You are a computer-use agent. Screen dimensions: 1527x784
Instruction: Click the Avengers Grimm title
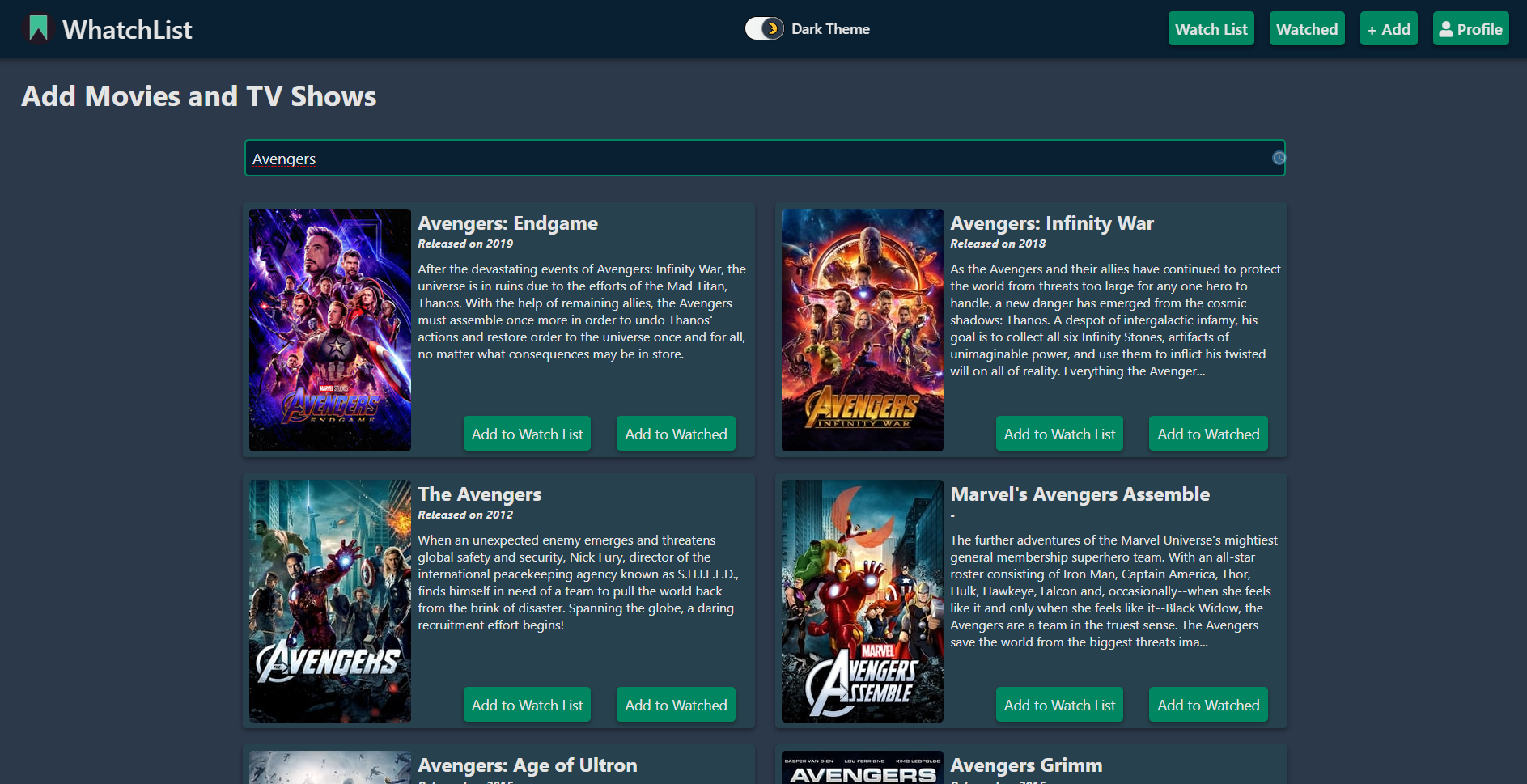pyautogui.click(x=1026, y=765)
